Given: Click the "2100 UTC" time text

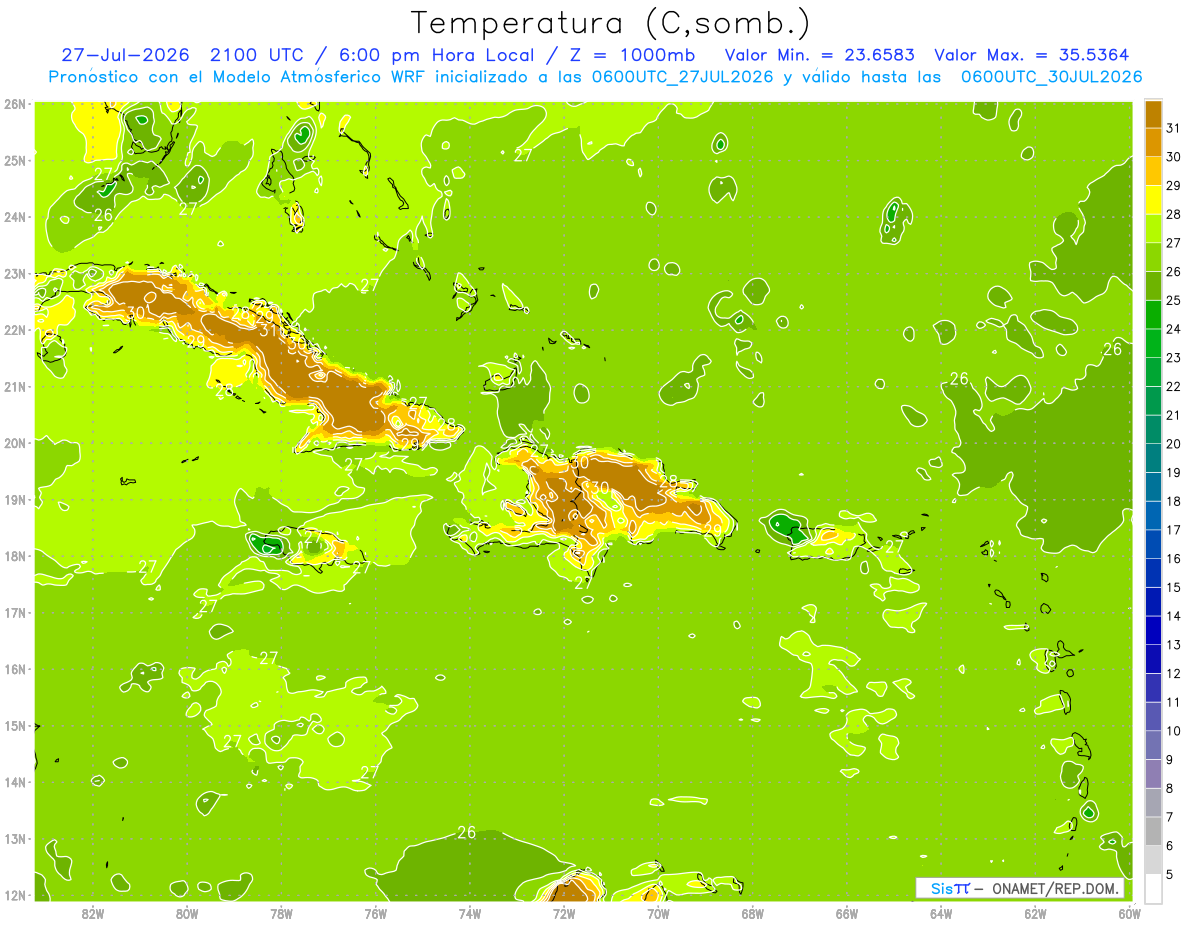Looking at the screenshot, I should (258, 54).
